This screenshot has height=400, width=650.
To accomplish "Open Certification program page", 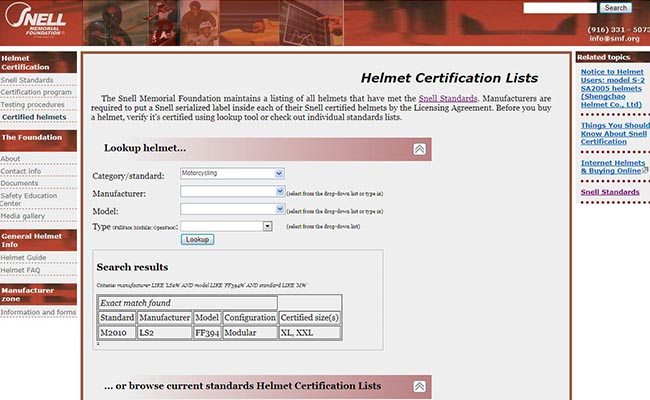I will [x=36, y=92].
